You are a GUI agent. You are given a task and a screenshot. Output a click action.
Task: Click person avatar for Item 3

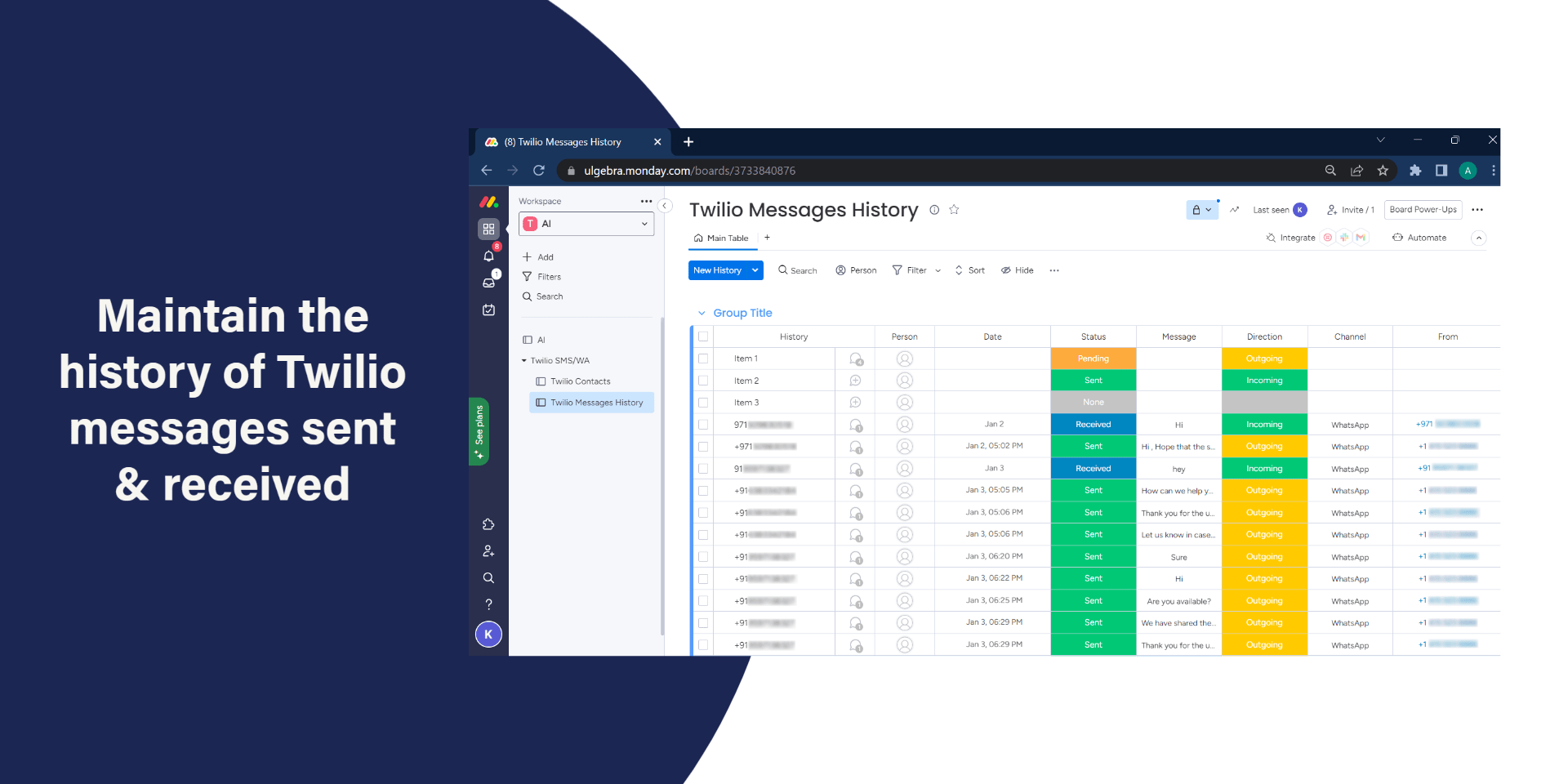[905, 403]
